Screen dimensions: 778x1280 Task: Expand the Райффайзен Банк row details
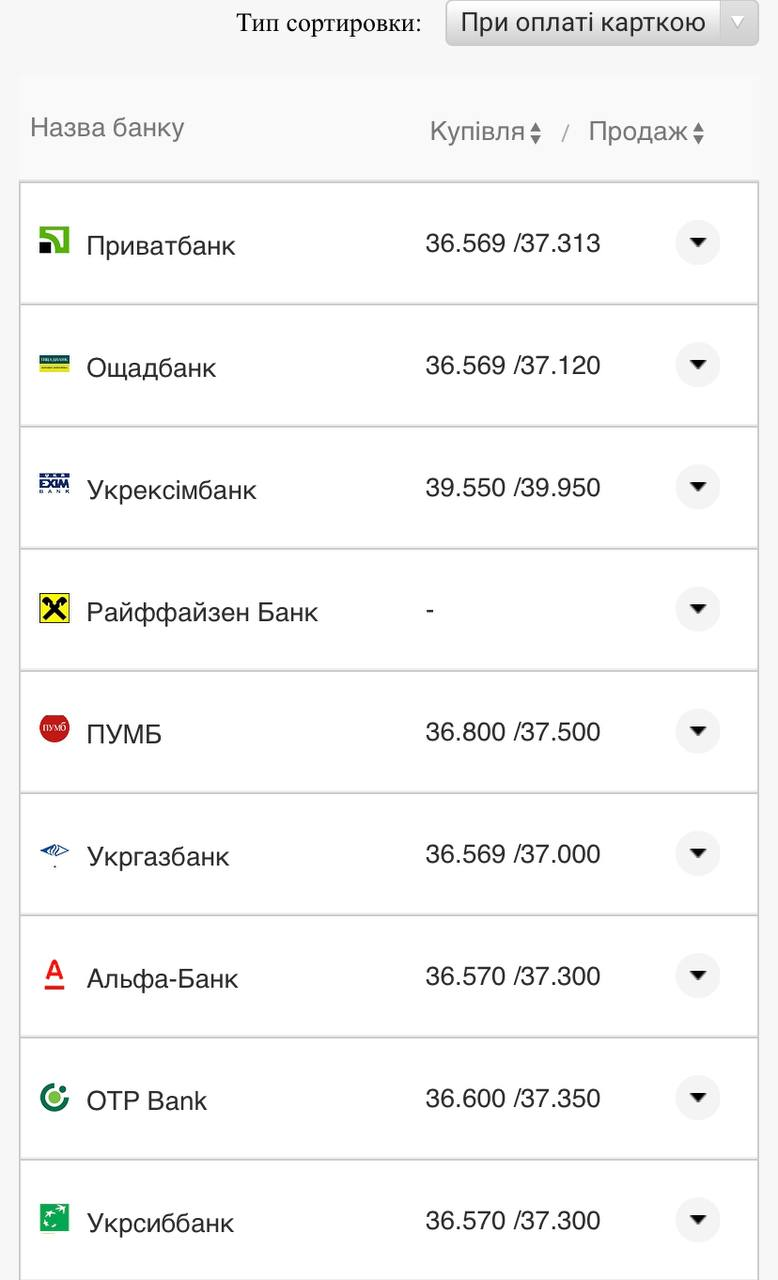[698, 609]
